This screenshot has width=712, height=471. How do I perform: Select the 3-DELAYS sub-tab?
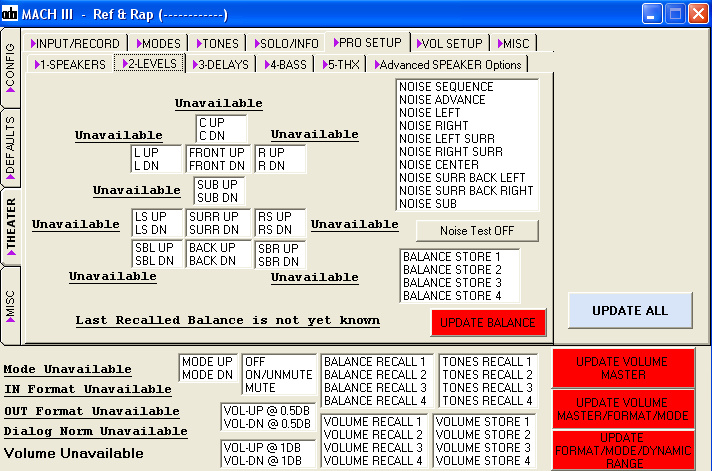pyautogui.click(x=221, y=64)
